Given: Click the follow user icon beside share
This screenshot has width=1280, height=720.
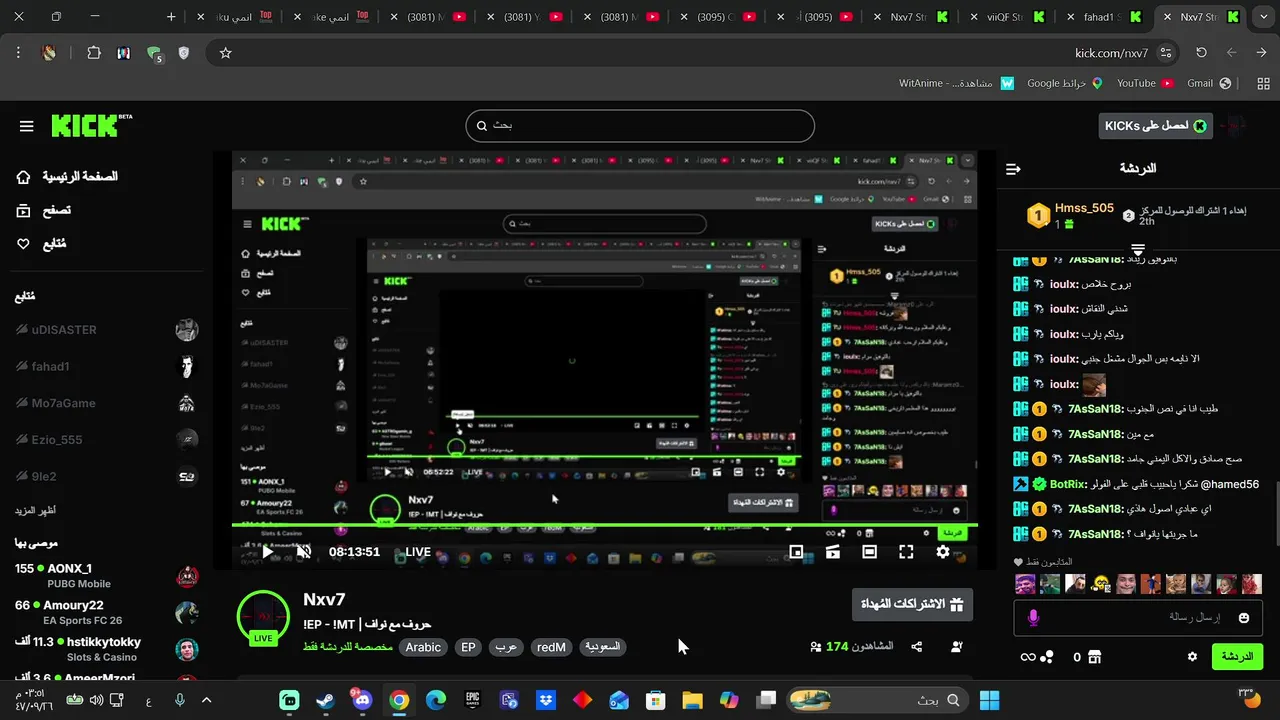Looking at the screenshot, I should coord(957,647).
